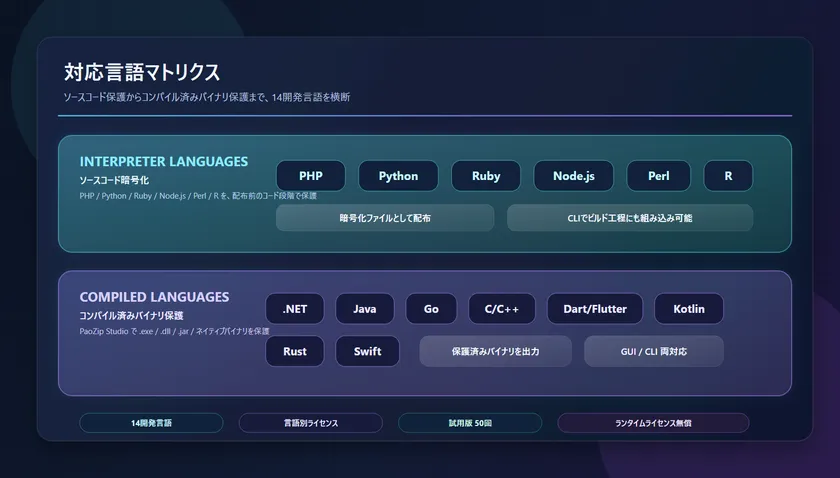840x478 pixels.
Task: Click the Node.js language chip
Action: coord(574,176)
